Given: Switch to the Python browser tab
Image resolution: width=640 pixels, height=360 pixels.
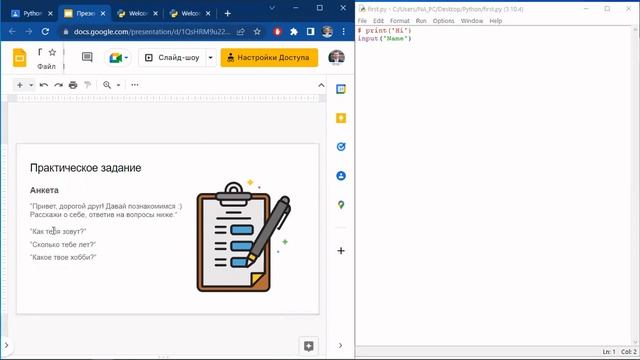Looking at the screenshot, I should coord(32,13).
